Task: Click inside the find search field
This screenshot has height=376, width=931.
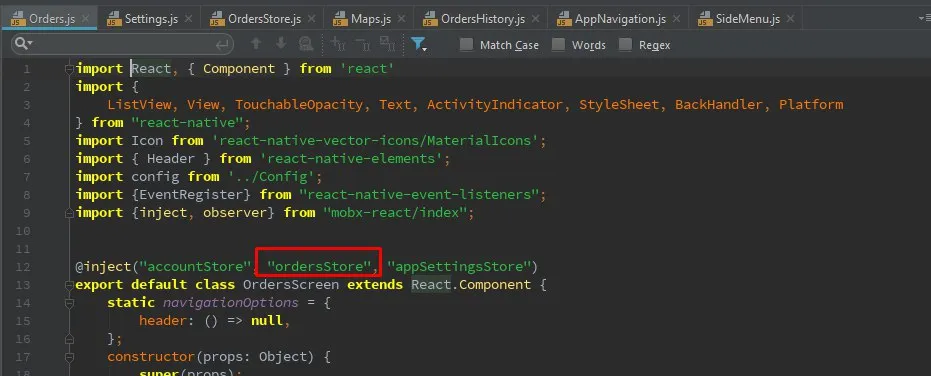Action: click(122, 45)
